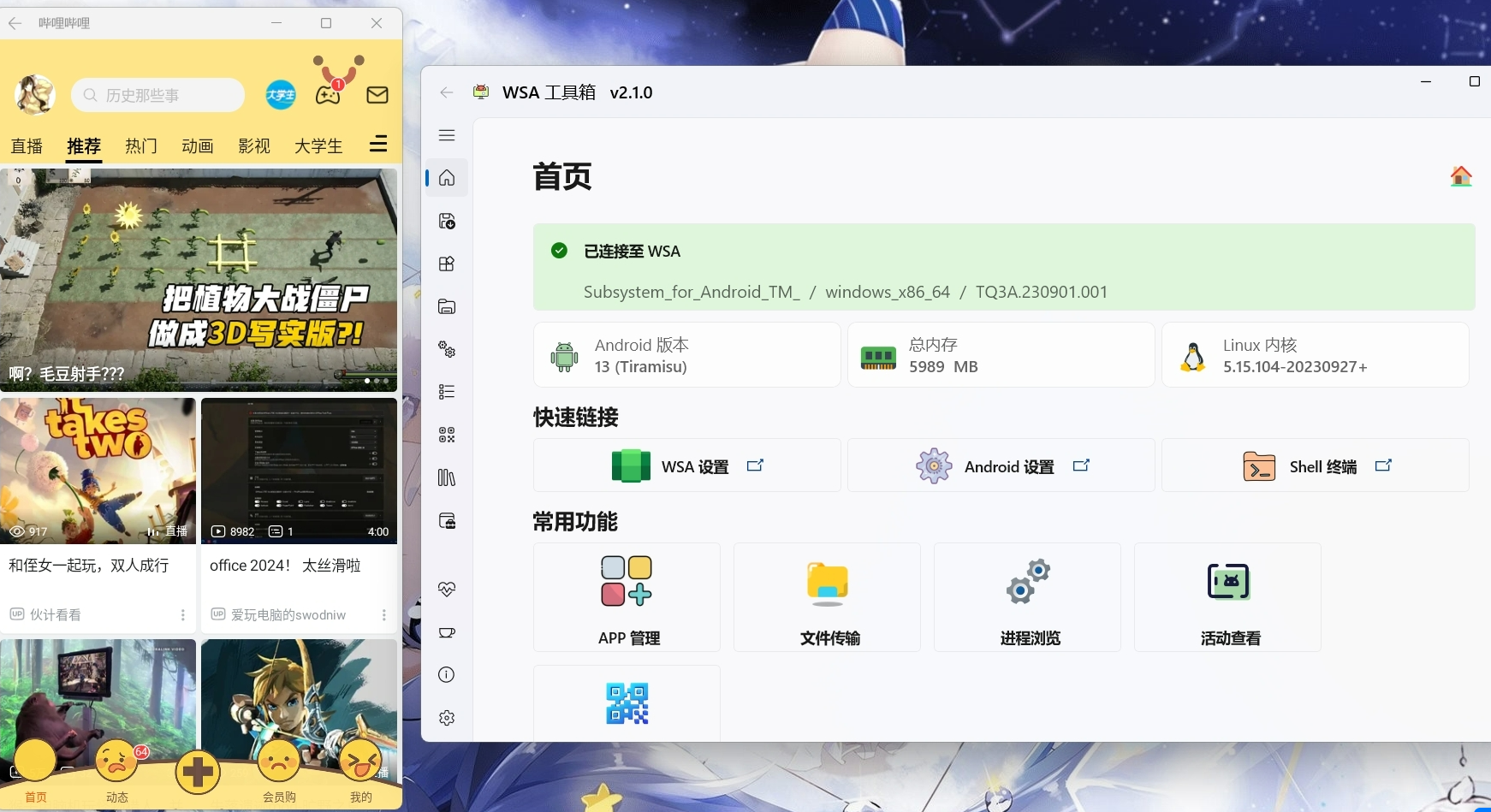Viewport: 1491px width, 812px height.
Task: Open the app management grid icon in sidebar
Action: (447, 264)
